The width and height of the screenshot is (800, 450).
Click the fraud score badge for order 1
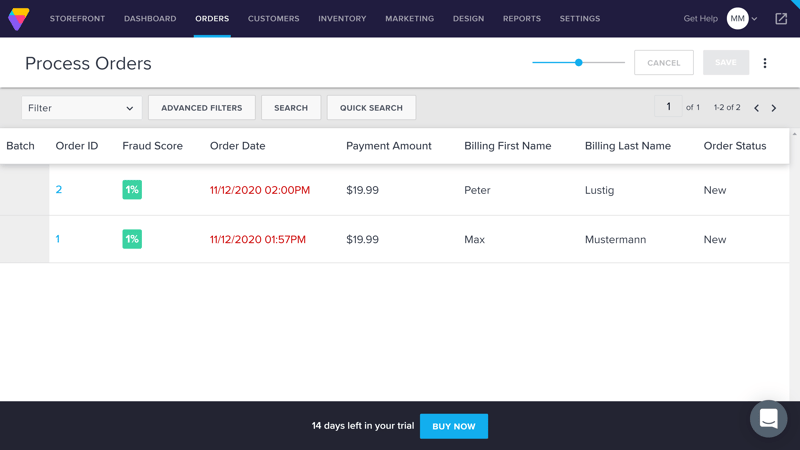(132, 239)
